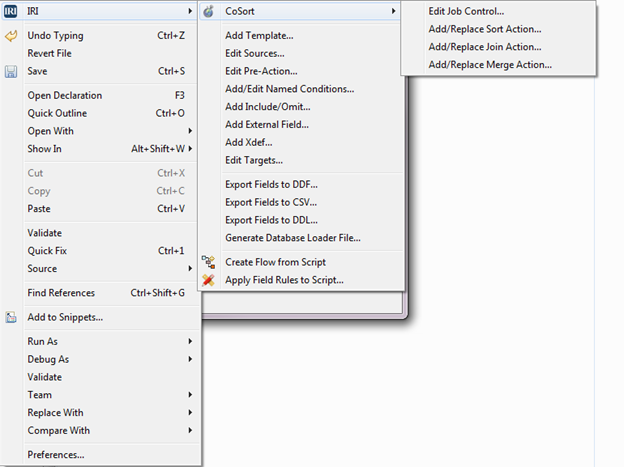Choose Add to Snippets...

(101, 317)
